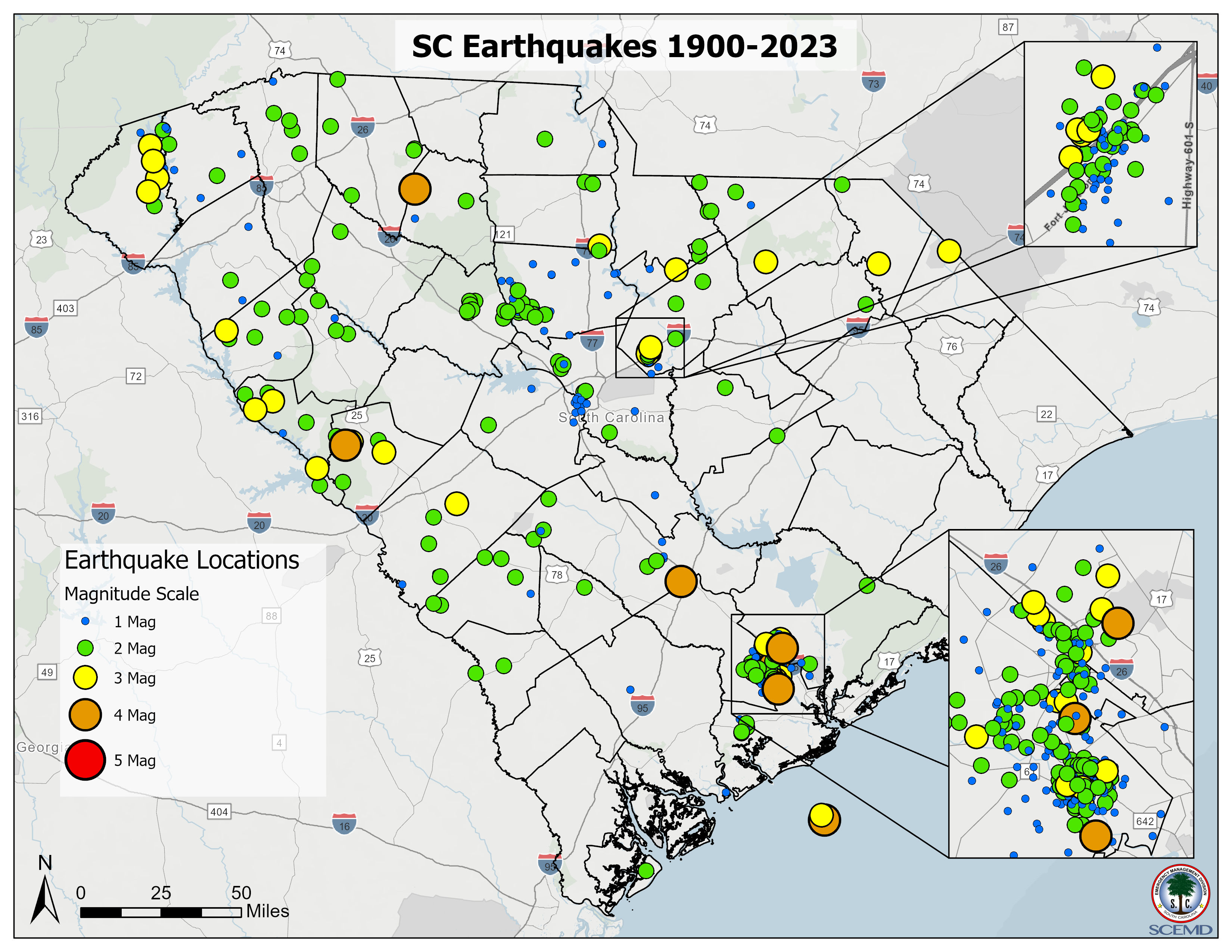Click the SC Earthquakes 1900-2023 title

tap(625, 46)
